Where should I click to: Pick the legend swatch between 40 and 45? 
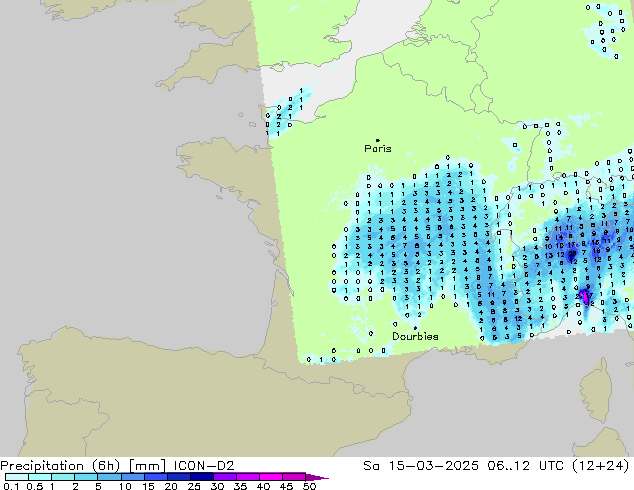tap(271, 477)
